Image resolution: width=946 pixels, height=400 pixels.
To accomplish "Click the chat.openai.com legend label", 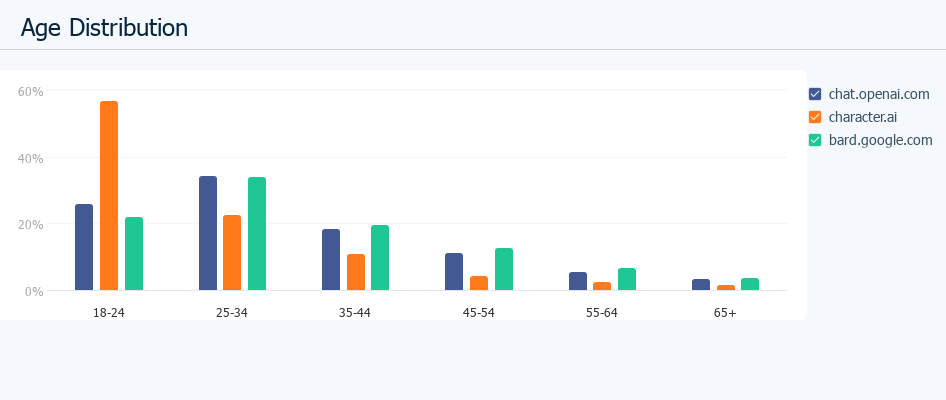I will 879,94.
